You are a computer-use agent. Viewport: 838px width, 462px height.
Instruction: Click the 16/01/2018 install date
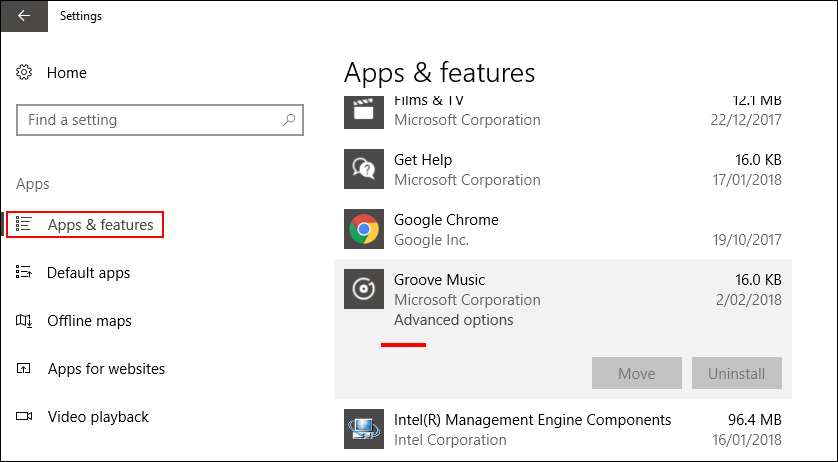747,440
